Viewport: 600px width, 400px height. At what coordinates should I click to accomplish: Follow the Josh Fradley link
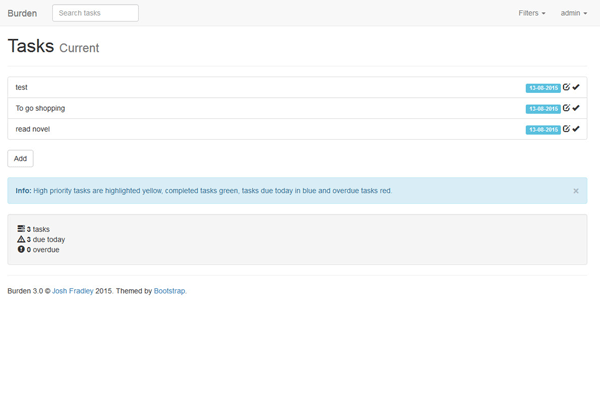point(73,291)
